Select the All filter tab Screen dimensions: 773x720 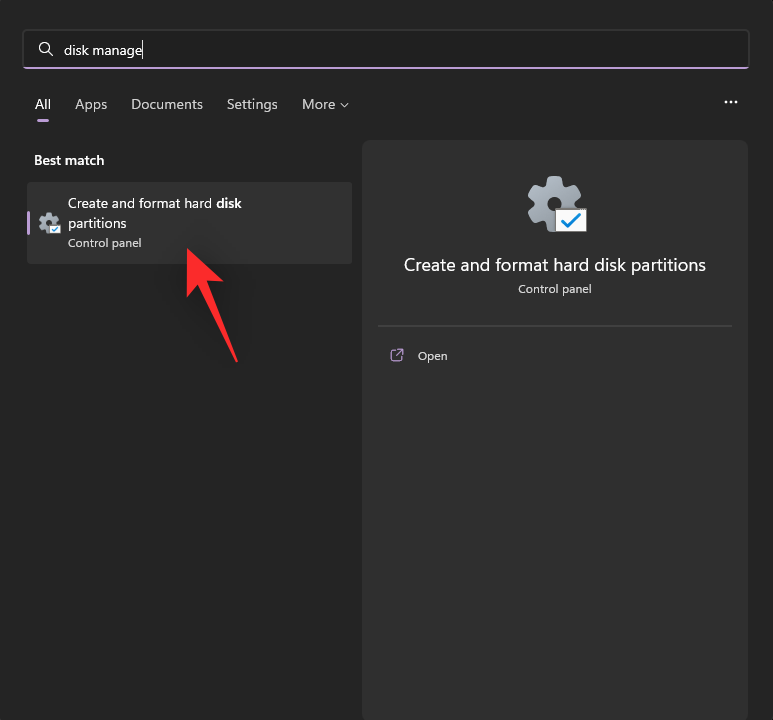43,104
